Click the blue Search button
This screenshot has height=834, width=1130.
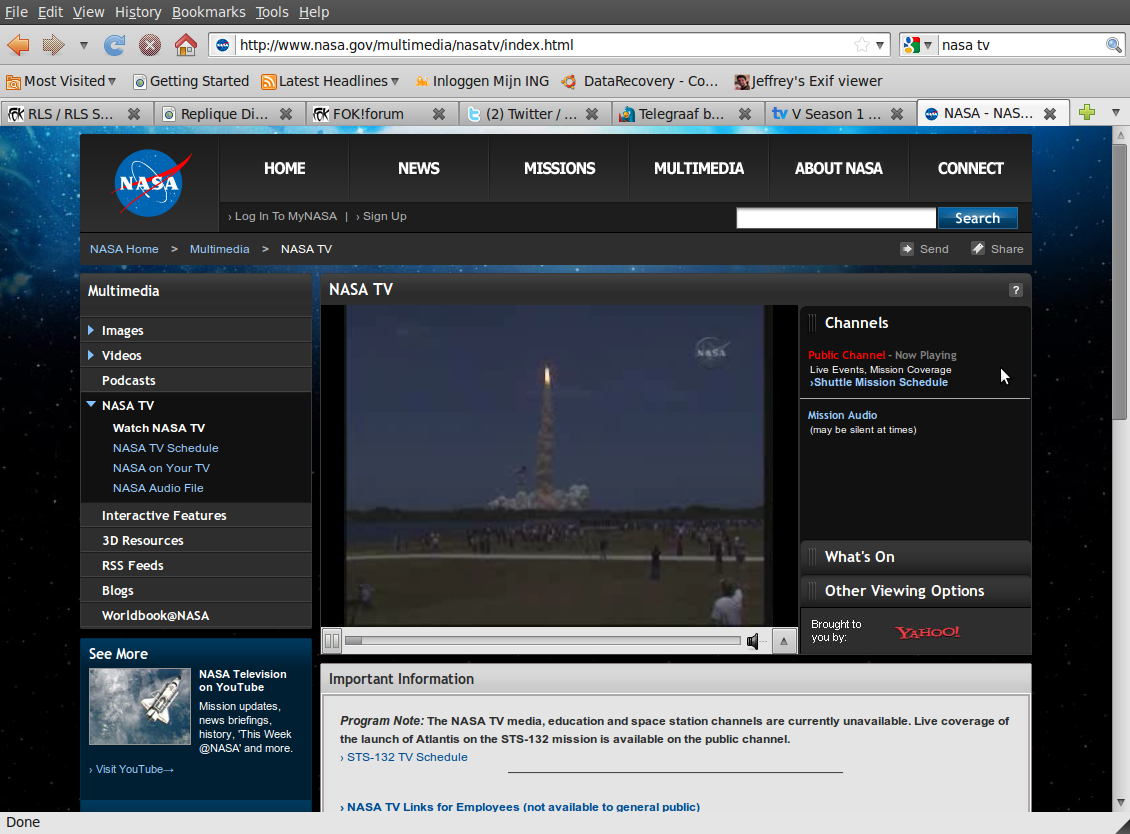coord(977,218)
